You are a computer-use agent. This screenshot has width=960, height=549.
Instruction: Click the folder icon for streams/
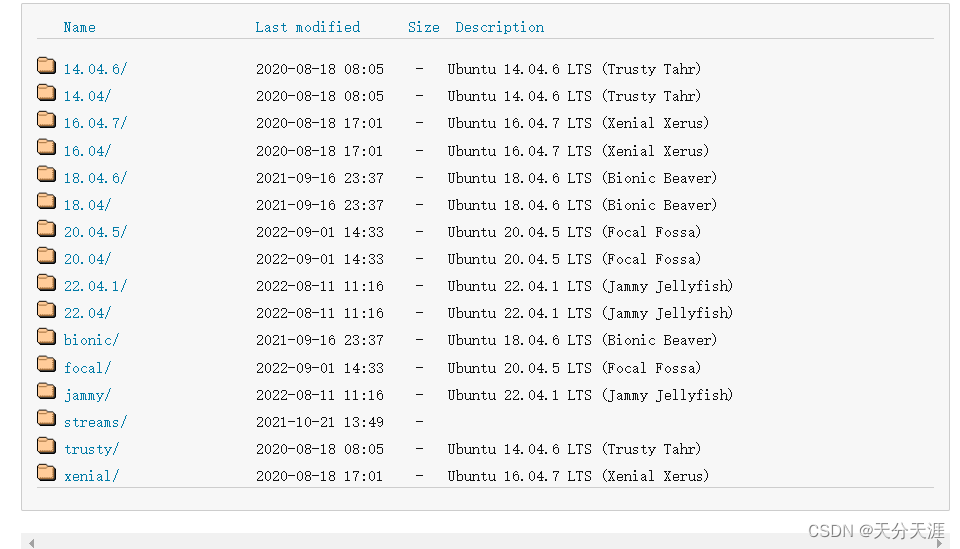[x=47, y=418]
